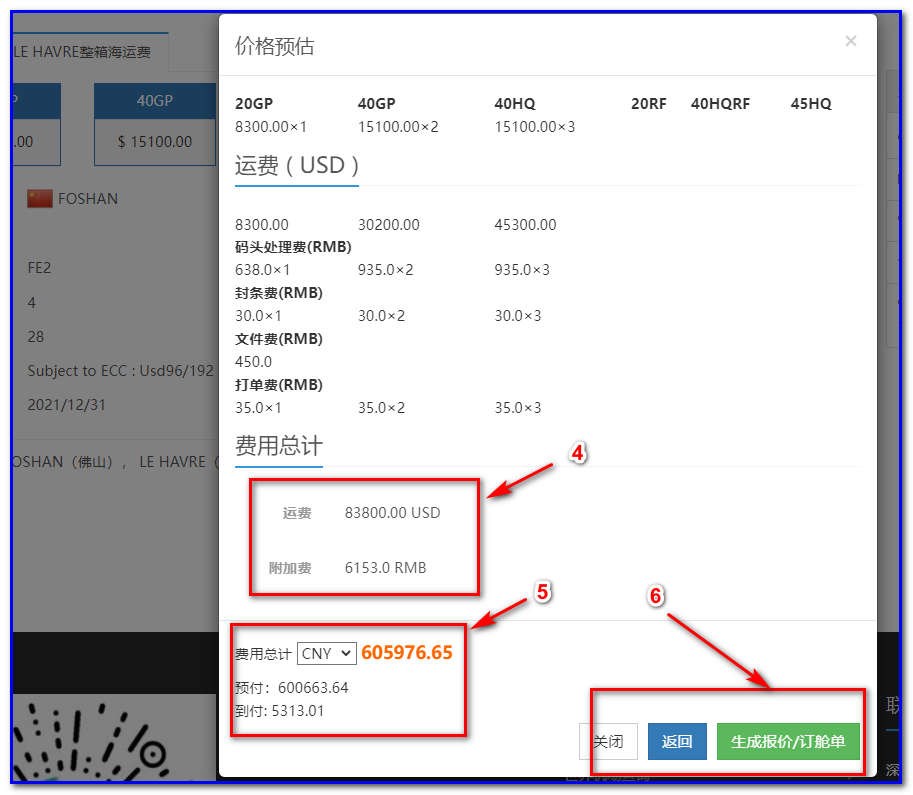Click the 45HQ column label
913x795 pixels.
tap(810, 103)
